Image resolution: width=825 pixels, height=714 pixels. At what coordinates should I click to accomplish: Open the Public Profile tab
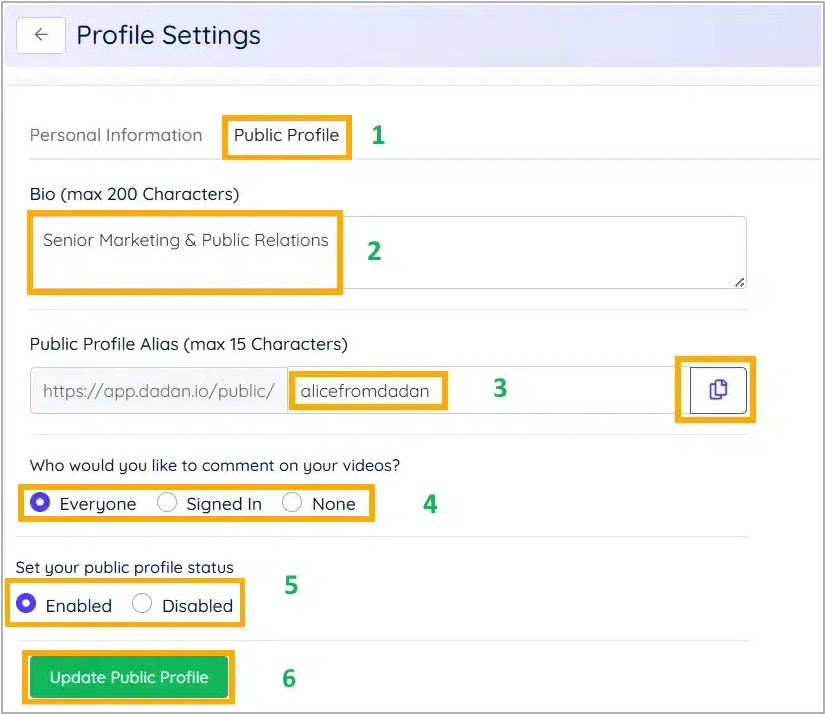[286, 134]
